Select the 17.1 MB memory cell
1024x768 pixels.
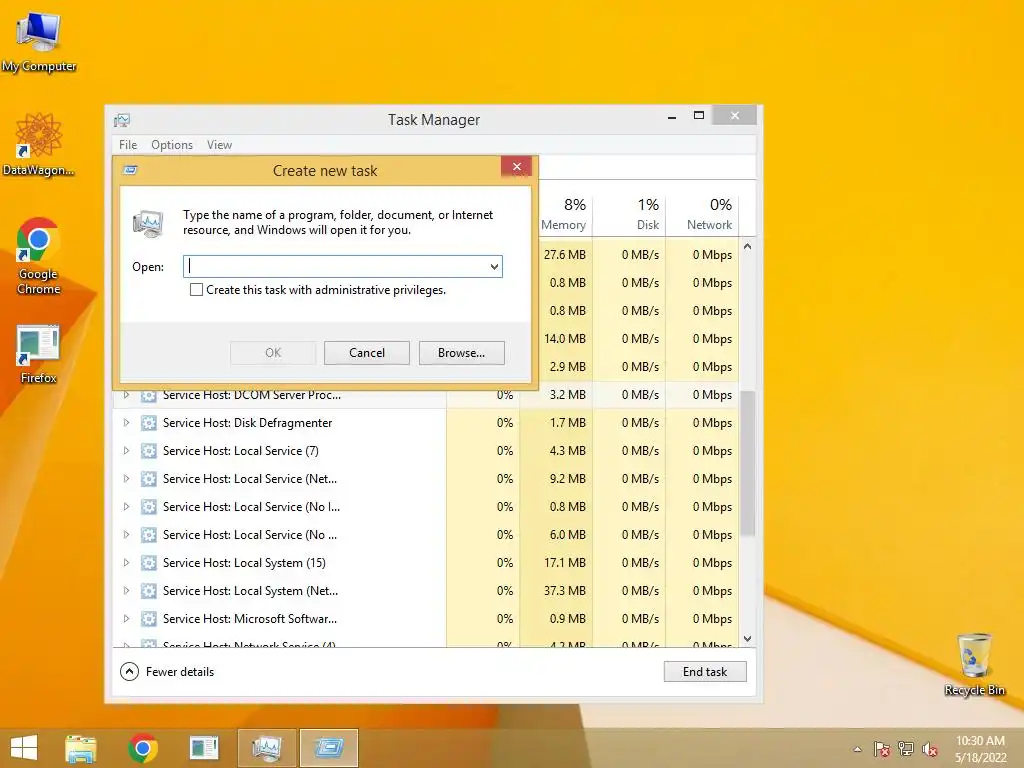tap(556, 563)
